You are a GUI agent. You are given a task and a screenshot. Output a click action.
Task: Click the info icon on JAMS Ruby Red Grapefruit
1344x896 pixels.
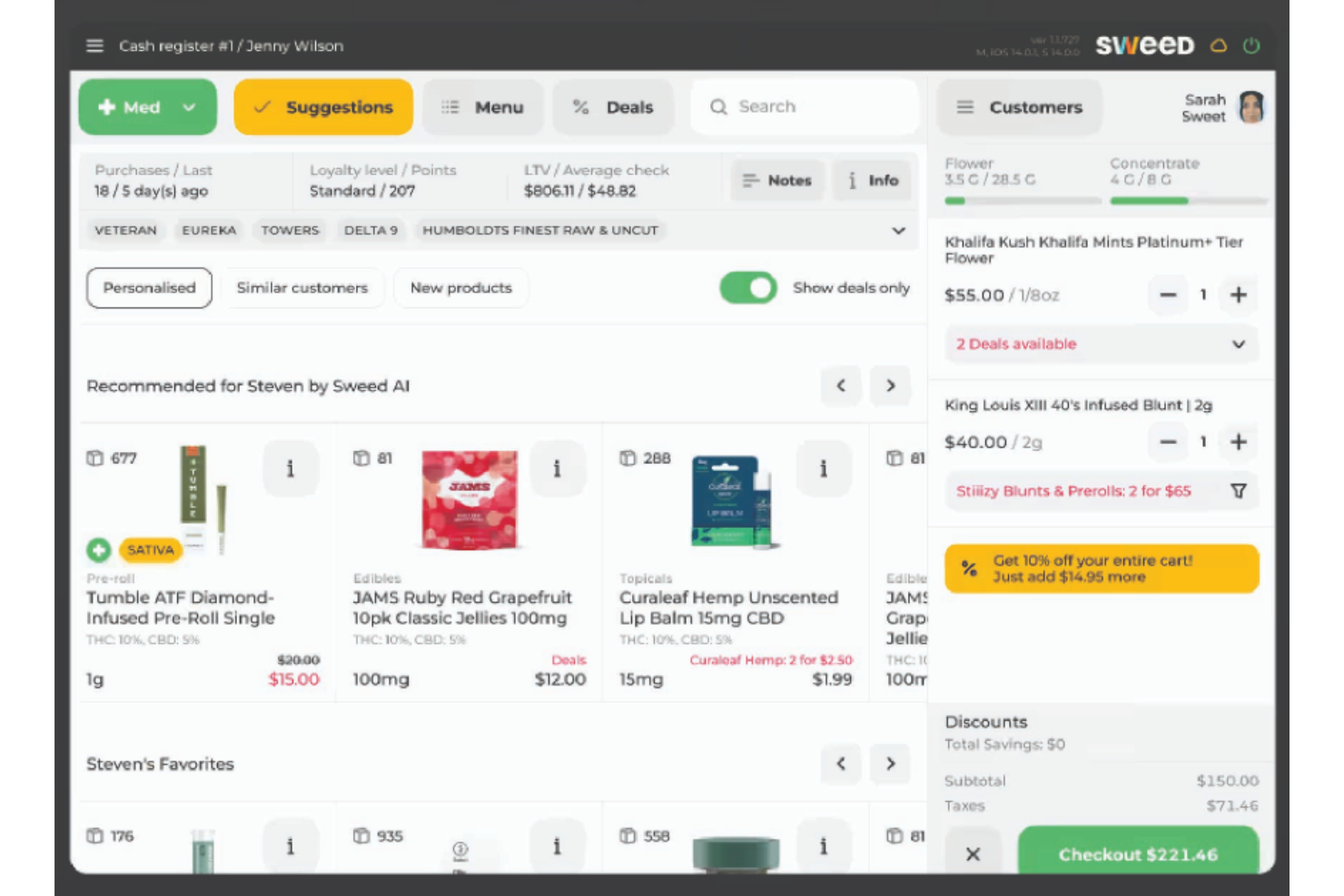click(557, 468)
